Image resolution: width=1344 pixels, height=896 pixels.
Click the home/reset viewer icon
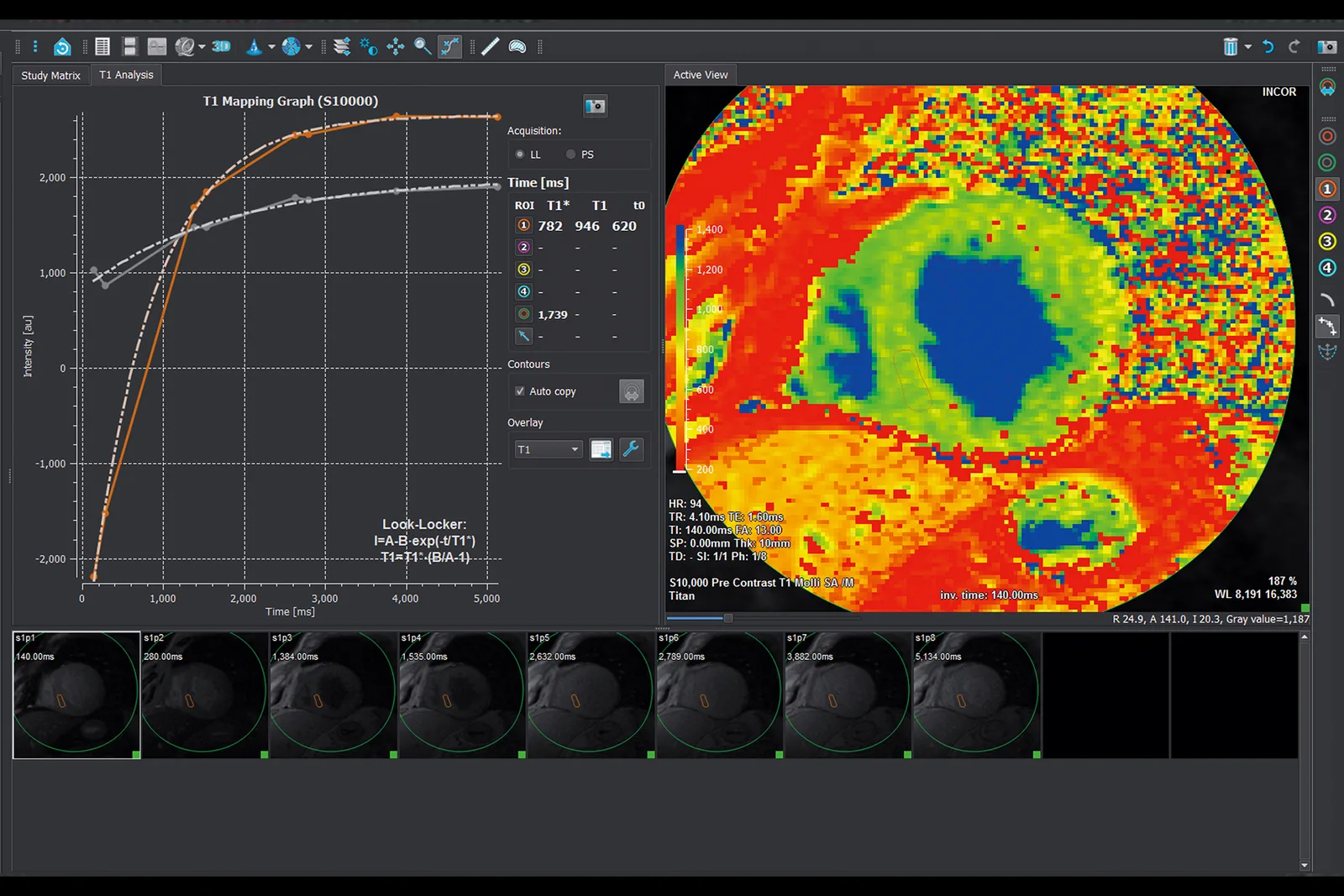click(62, 47)
